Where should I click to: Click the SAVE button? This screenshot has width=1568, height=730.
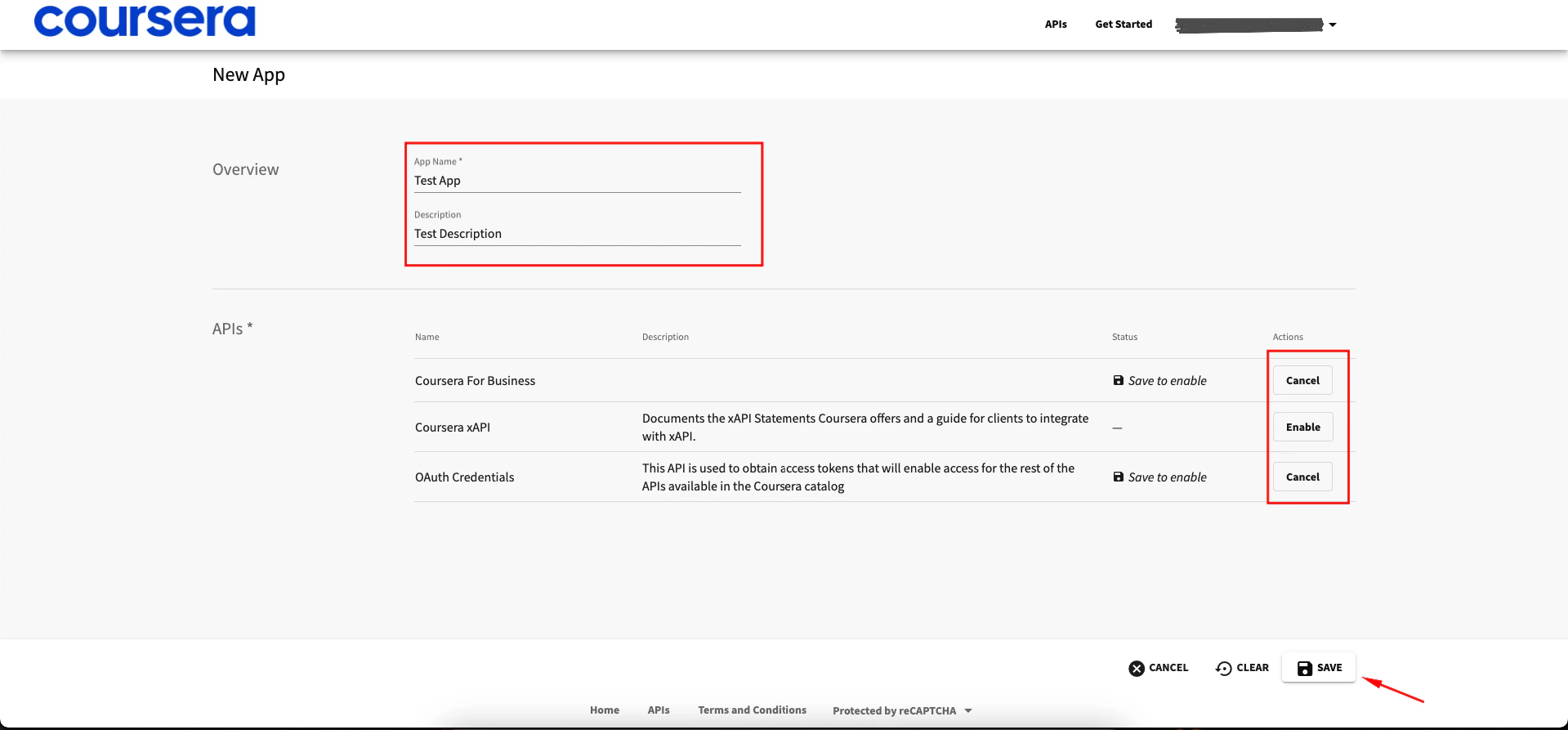(1319, 668)
